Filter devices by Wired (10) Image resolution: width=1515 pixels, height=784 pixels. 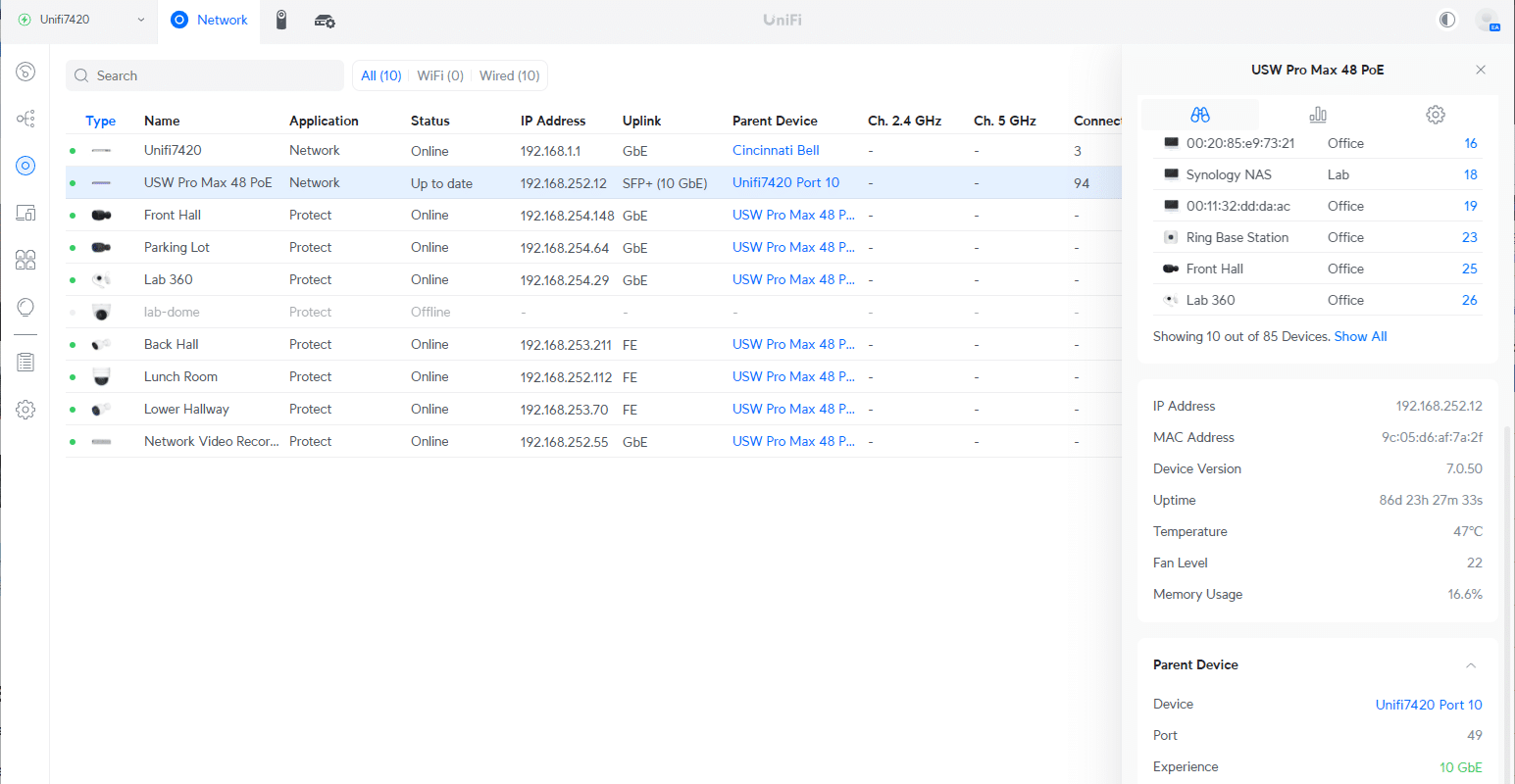tap(510, 75)
